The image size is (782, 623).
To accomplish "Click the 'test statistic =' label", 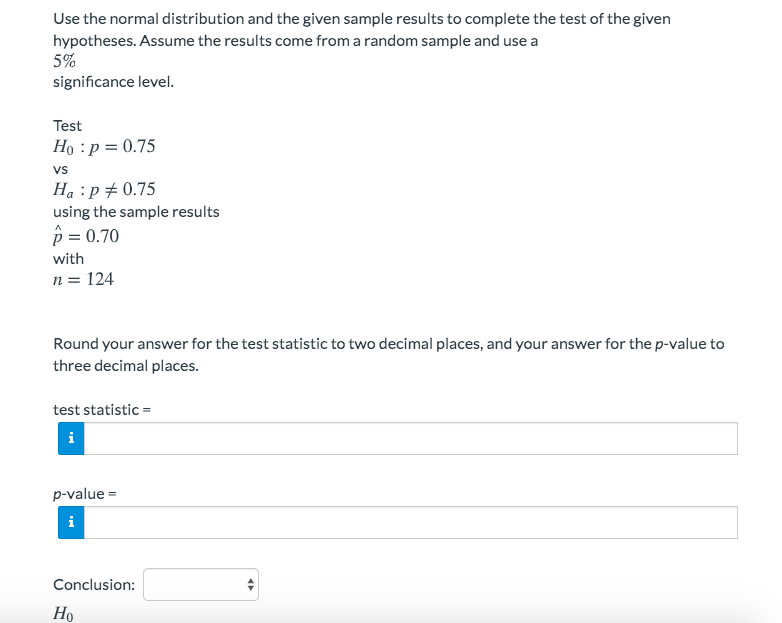I will [x=102, y=410].
